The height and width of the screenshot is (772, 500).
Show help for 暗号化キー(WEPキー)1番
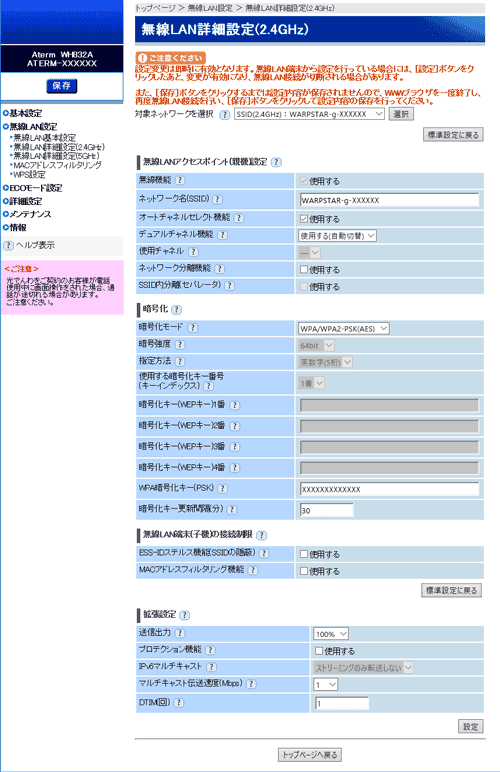234,405
